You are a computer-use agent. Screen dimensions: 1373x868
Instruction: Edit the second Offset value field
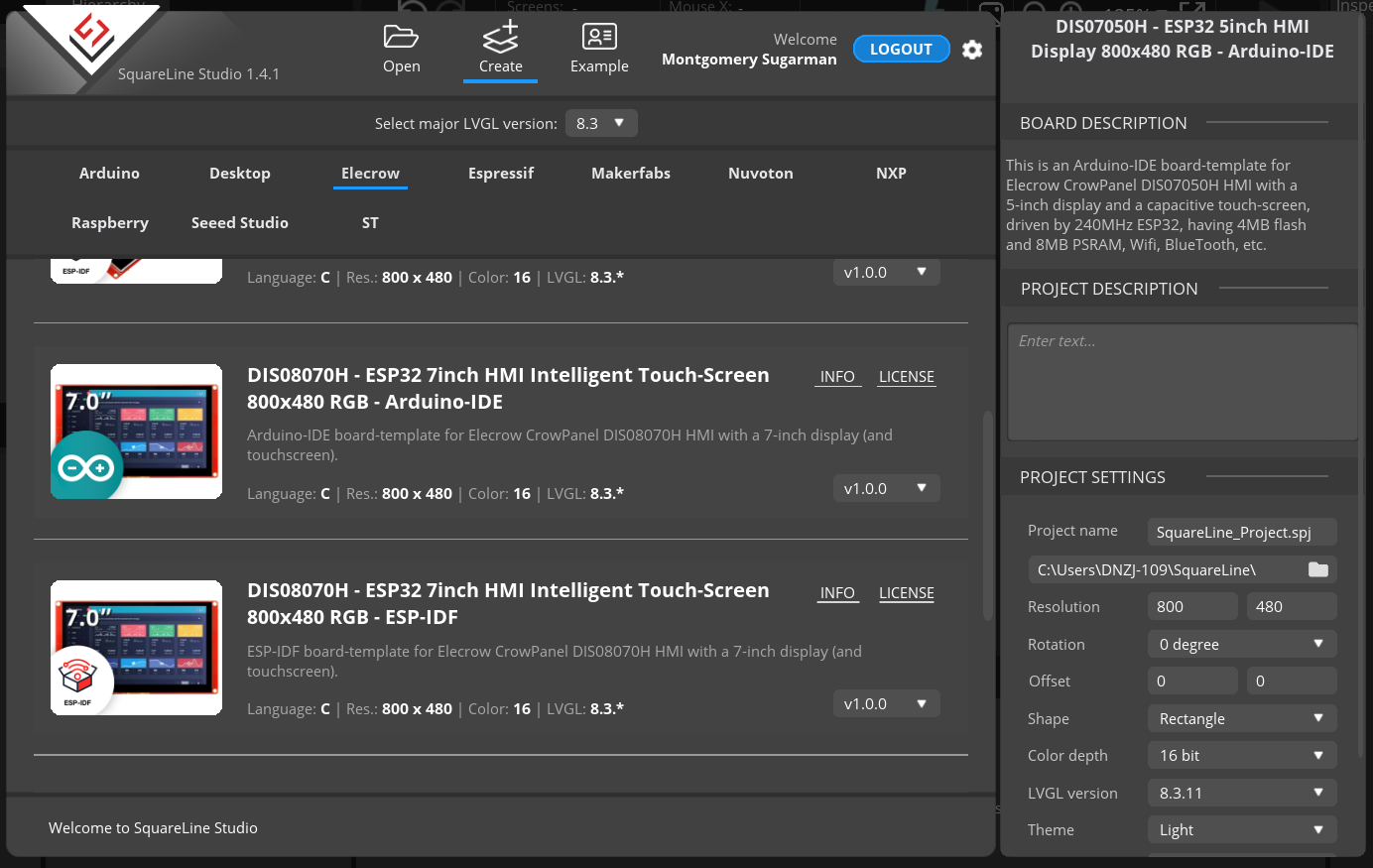[1292, 681]
